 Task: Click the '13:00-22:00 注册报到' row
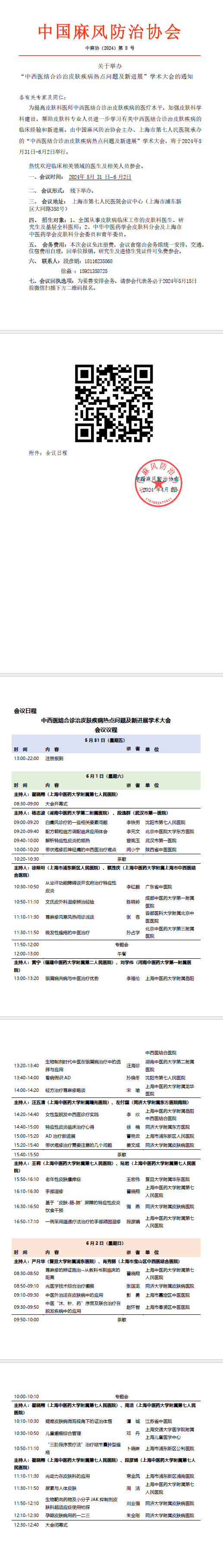click(x=106, y=758)
